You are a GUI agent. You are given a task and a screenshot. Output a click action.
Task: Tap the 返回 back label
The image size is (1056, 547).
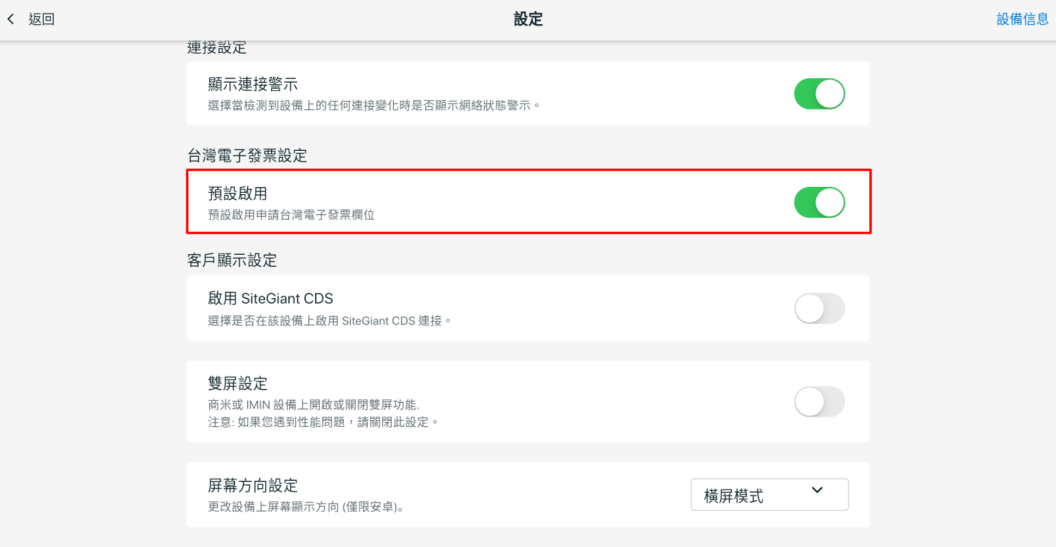(41, 20)
